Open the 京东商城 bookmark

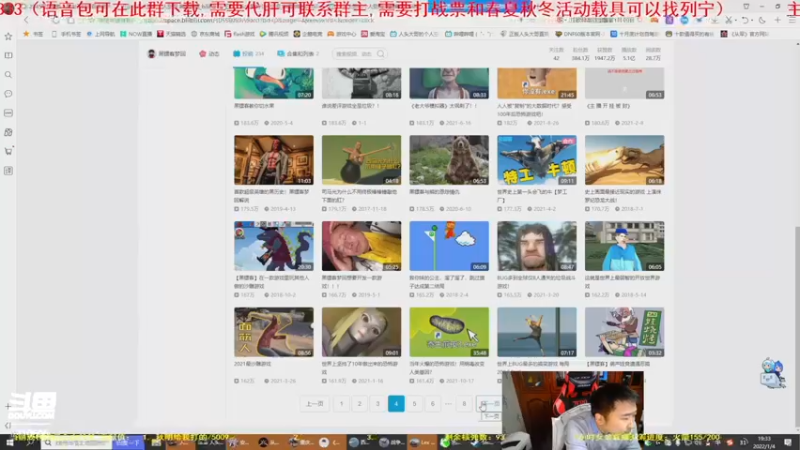click(x=205, y=34)
